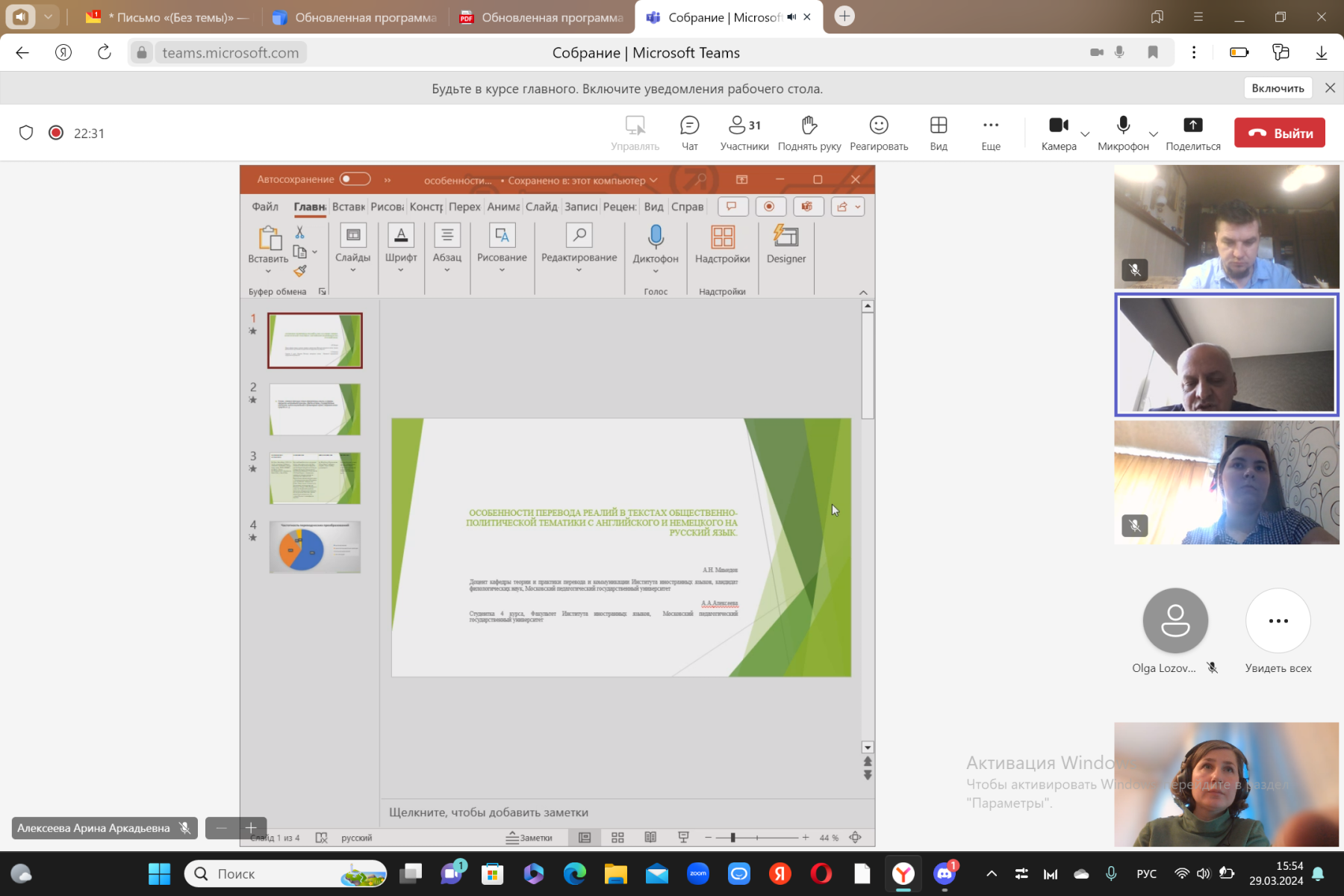The width and height of the screenshot is (1344, 896).
Task: Expand the Copy button dropdown arrow
Action: (x=314, y=252)
